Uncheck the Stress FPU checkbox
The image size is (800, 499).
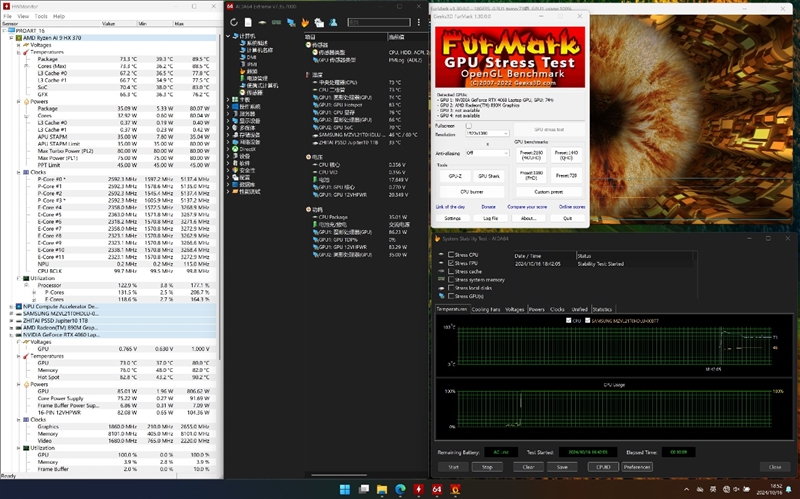(451, 263)
